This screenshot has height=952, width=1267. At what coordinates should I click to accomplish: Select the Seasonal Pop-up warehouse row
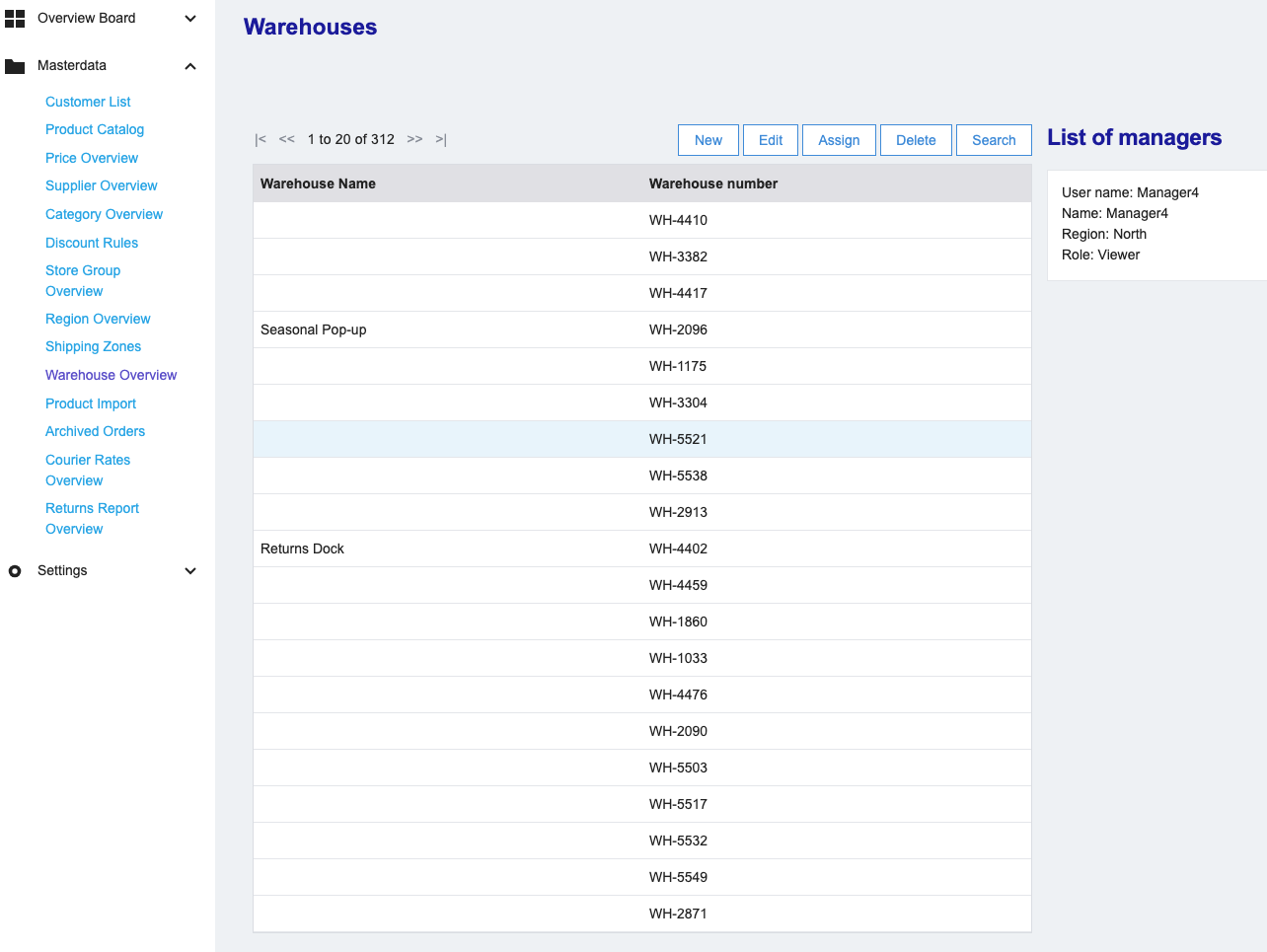click(642, 330)
